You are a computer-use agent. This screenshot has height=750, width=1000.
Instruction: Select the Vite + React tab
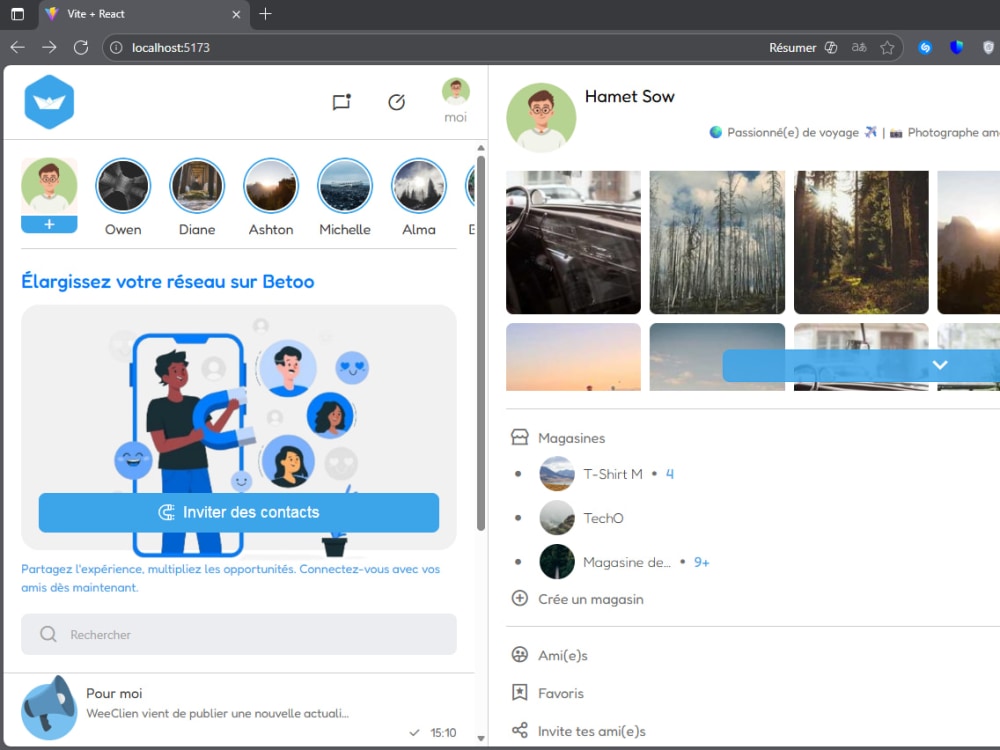(144, 14)
